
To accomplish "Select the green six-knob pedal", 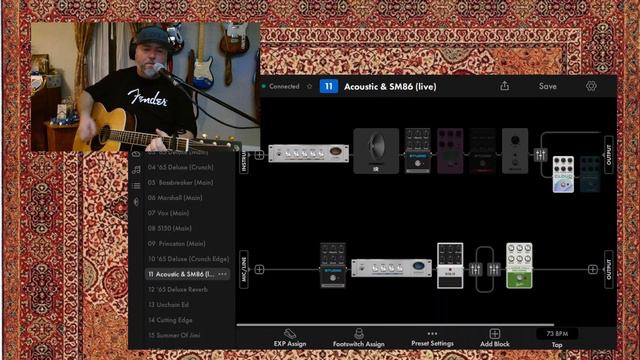I will (519, 266).
